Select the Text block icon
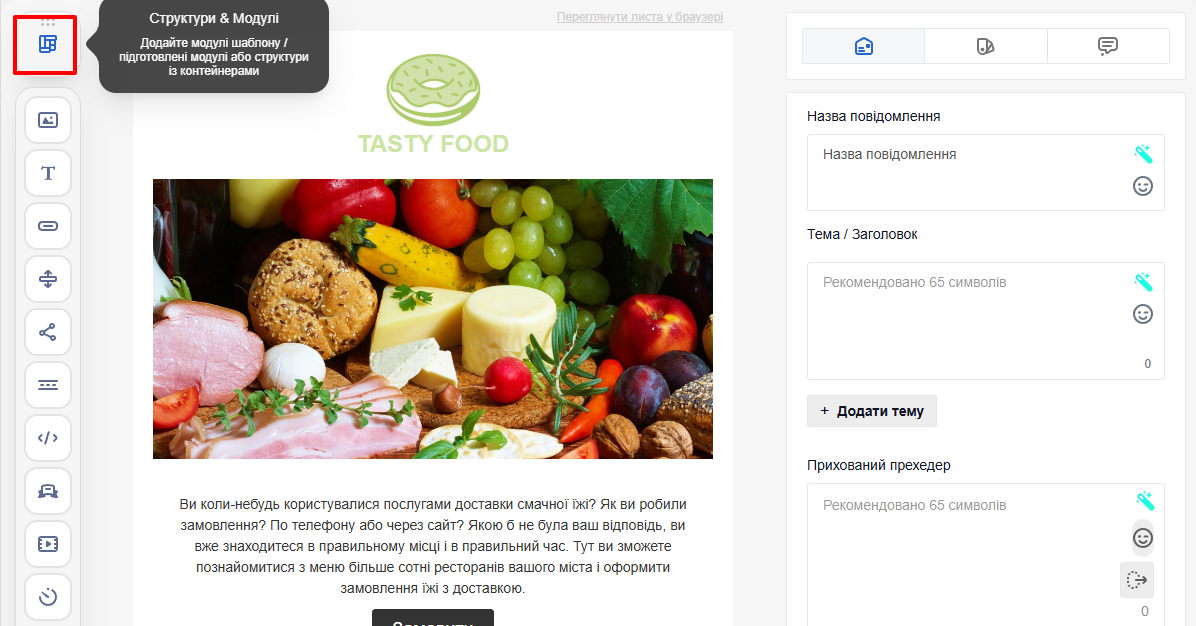This screenshot has height=626, width=1196. pos(48,173)
